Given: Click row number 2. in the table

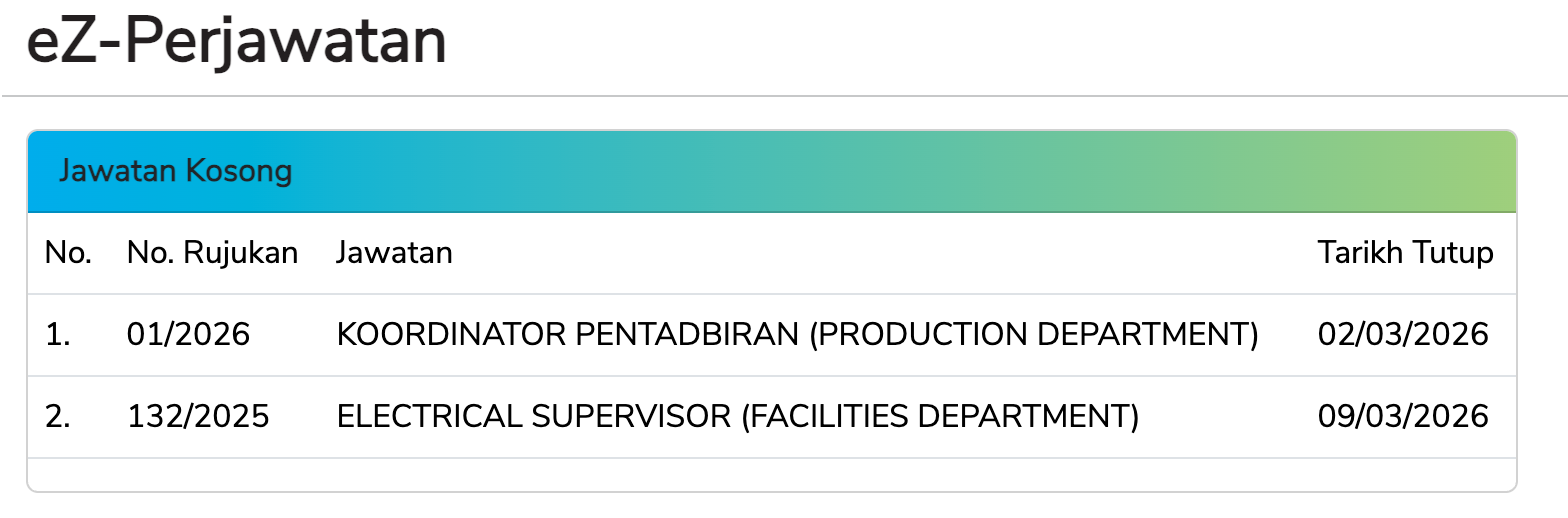Looking at the screenshot, I should coord(58,417).
